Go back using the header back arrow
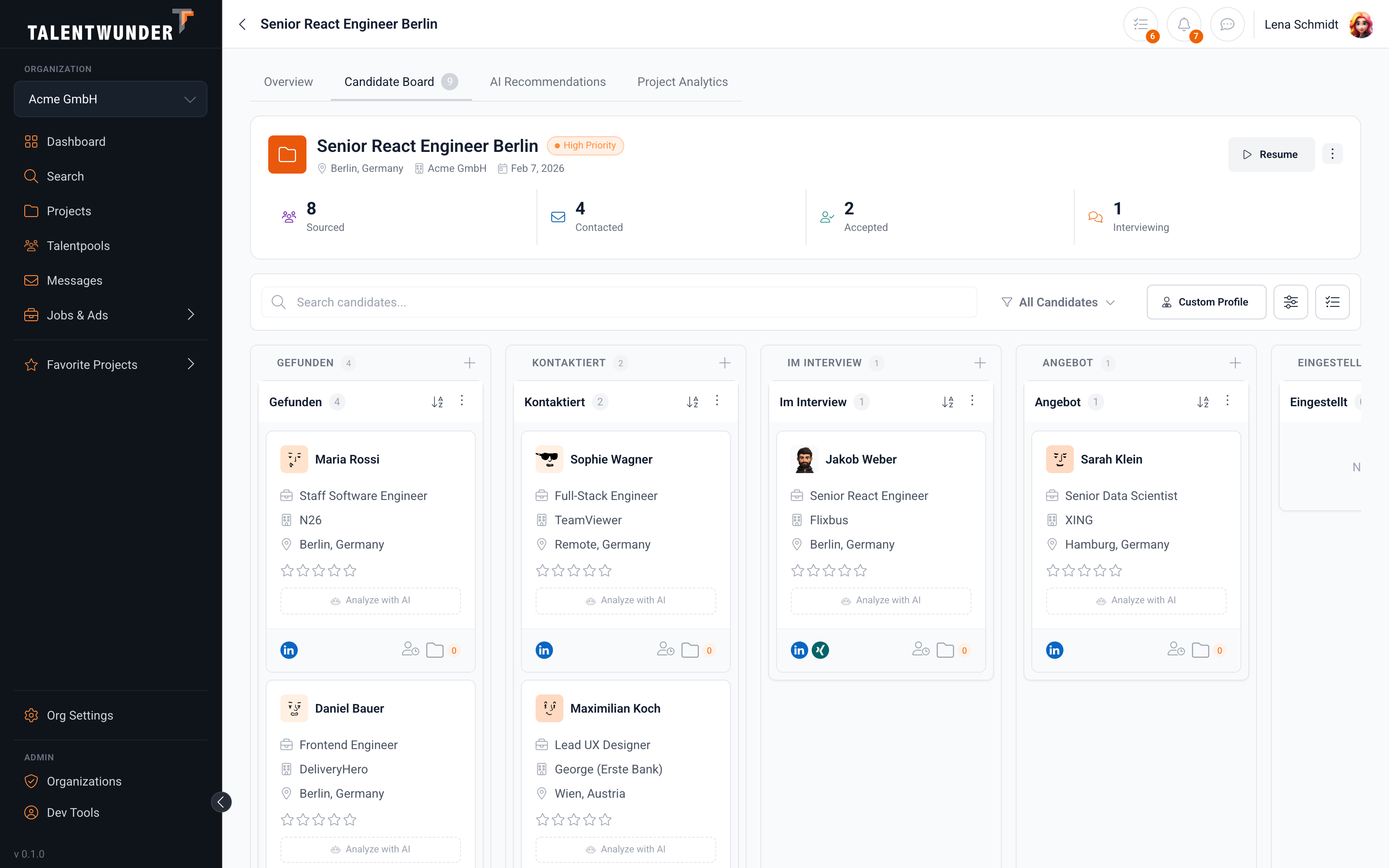This screenshot has height=868, width=1389. point(242,24)
